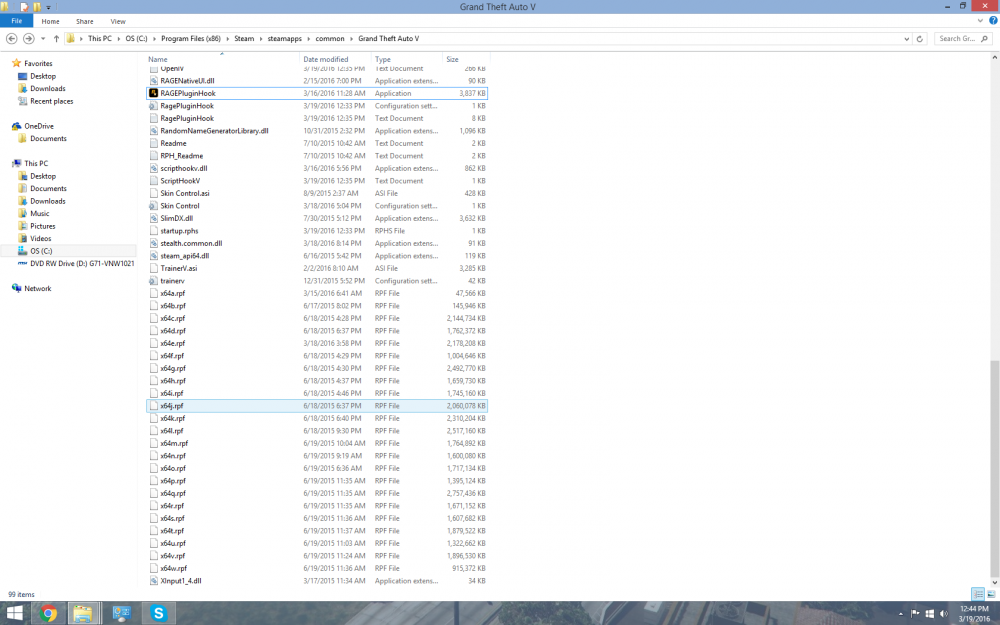Open the volume speaker icon in tray

pyautogui.click(x=943, y=613)
